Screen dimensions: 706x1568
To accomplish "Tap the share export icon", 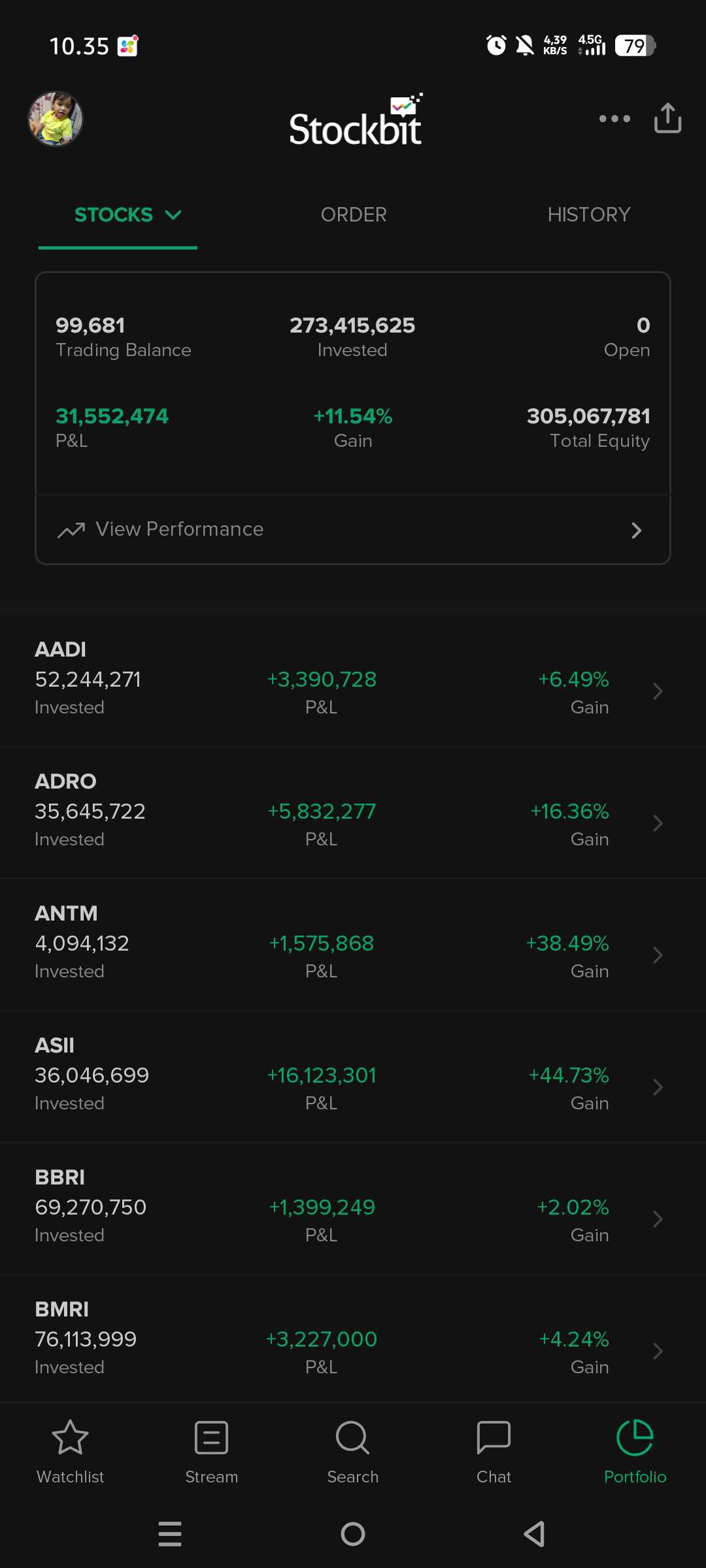I will tap(667, 118).
